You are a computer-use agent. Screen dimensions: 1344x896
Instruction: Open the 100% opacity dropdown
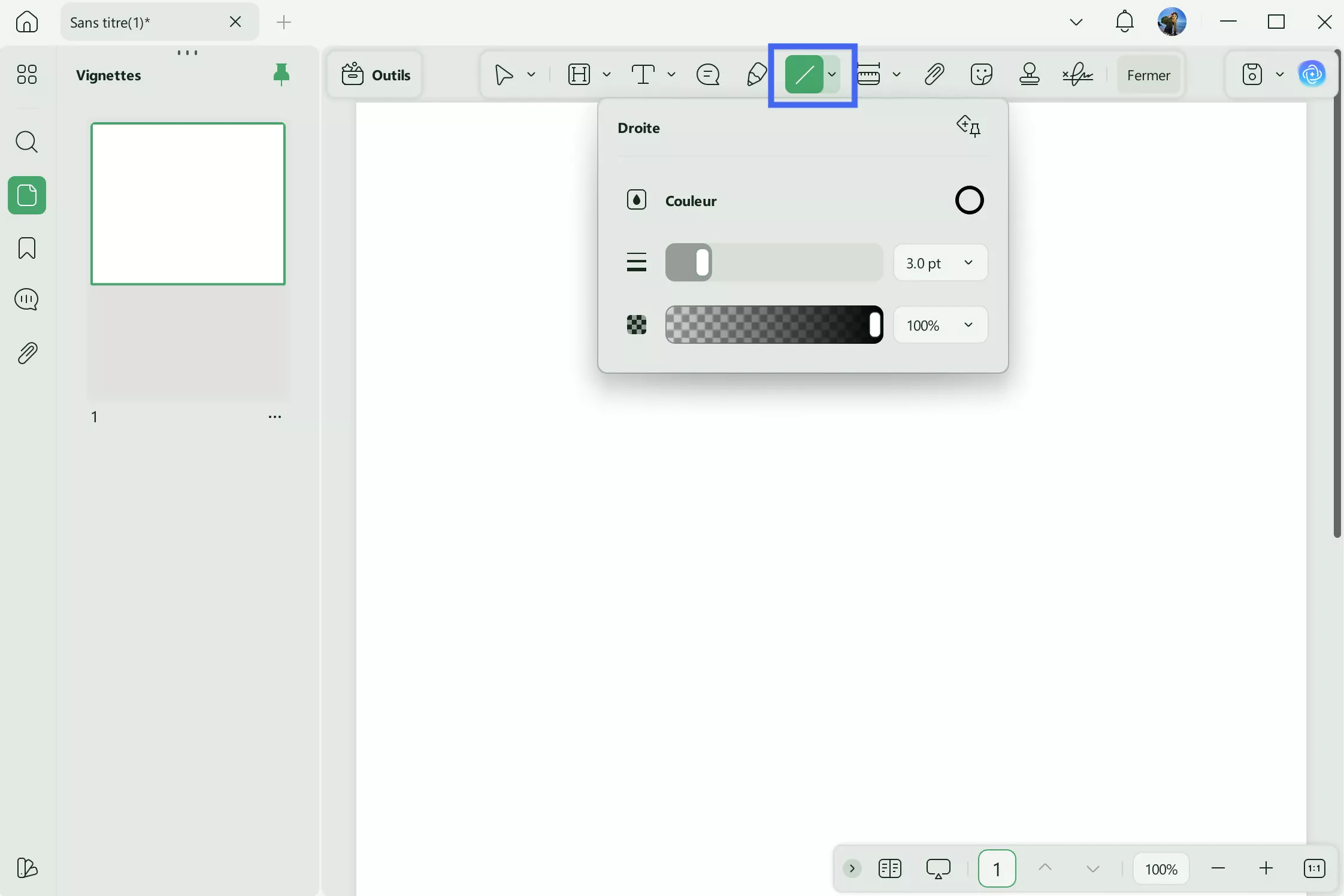940,325
